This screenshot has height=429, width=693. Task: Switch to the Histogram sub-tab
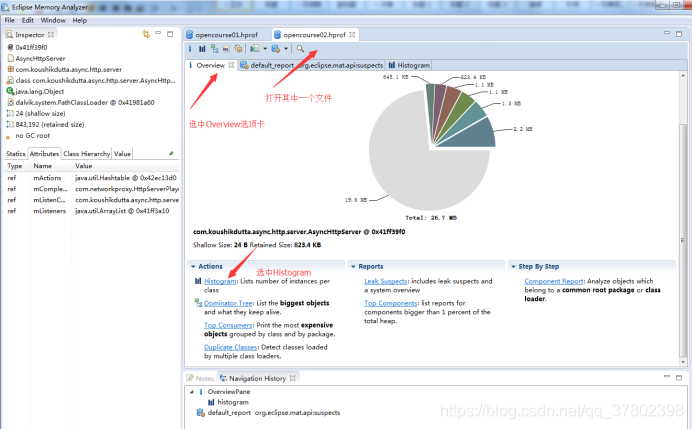coord(409,65)
